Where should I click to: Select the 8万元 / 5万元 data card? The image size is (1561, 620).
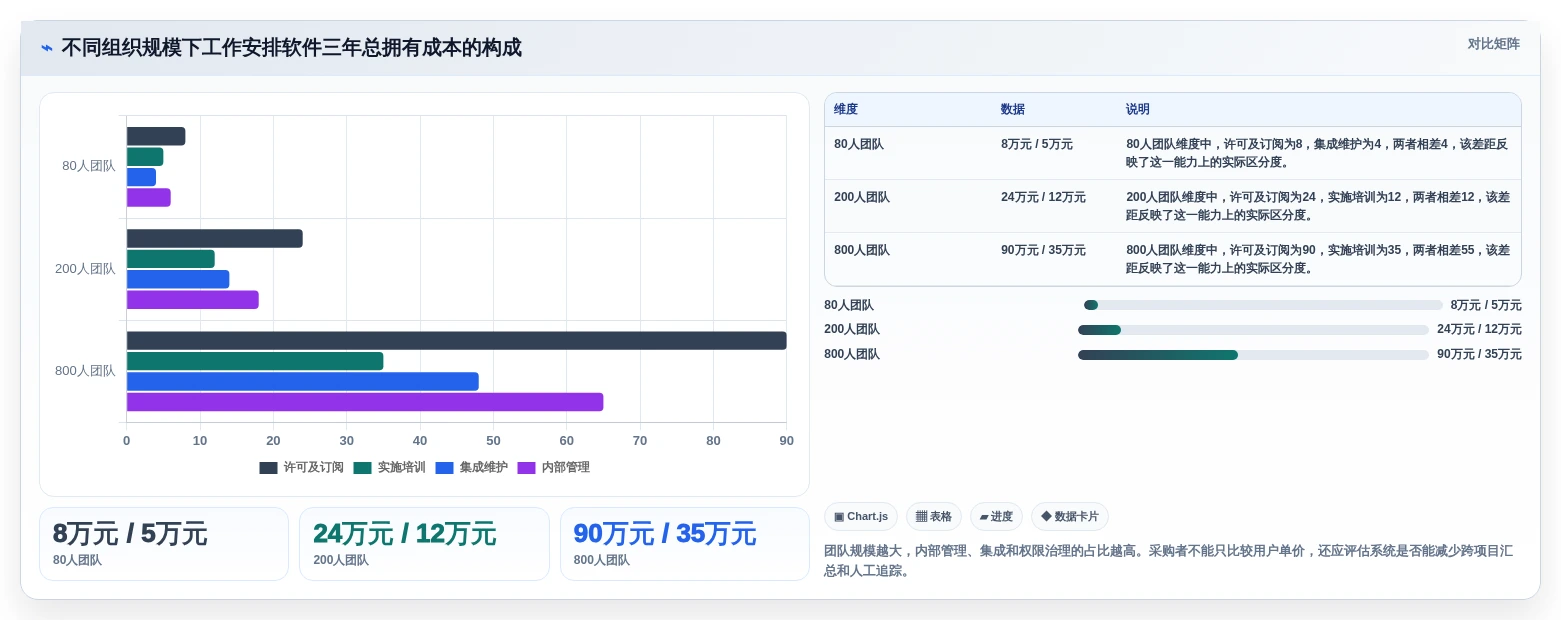pyautogui.click(x=164, y=544)
